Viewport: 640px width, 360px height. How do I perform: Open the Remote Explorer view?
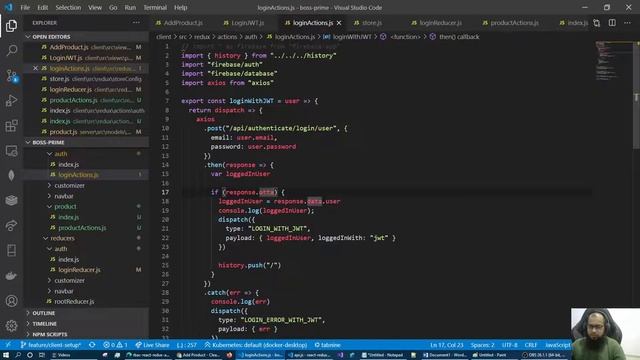[11, 151]
